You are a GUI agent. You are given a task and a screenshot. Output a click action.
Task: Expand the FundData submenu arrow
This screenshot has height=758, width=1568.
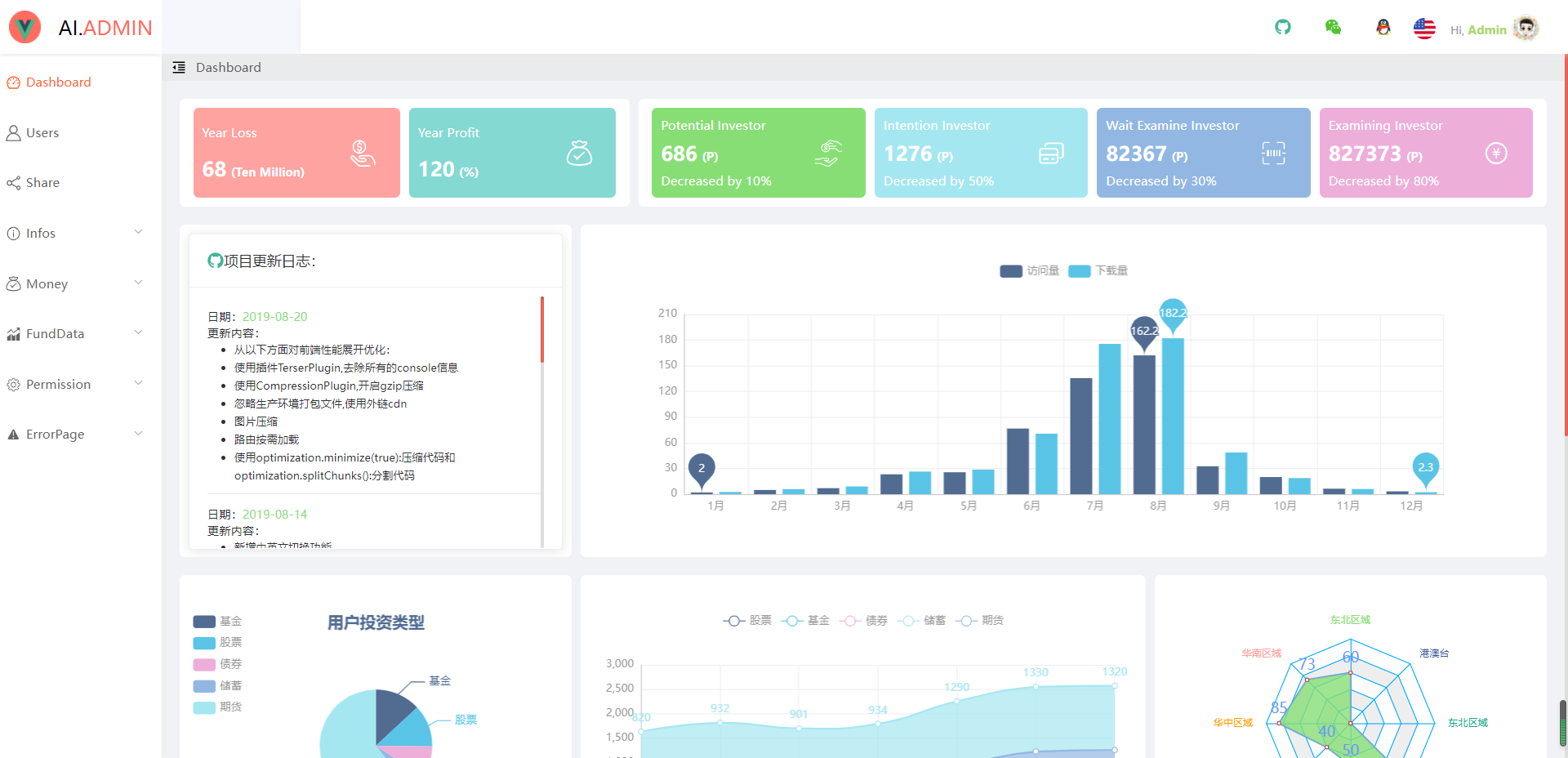pos(138,332)
